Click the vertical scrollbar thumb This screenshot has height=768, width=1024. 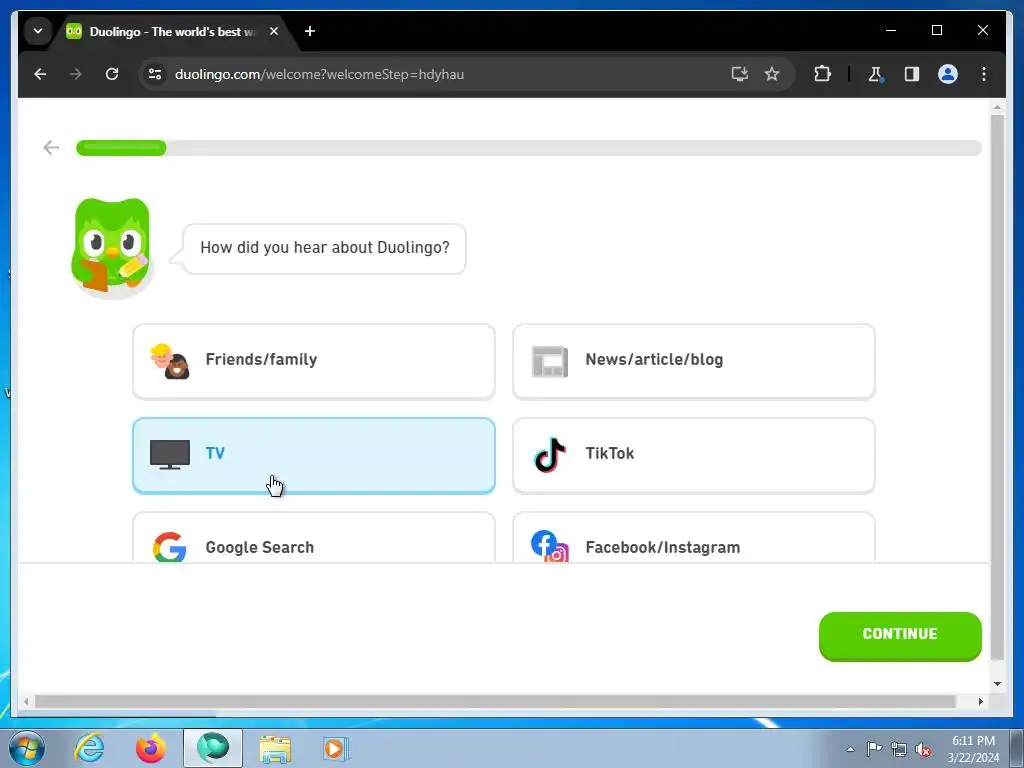[997, 387]
